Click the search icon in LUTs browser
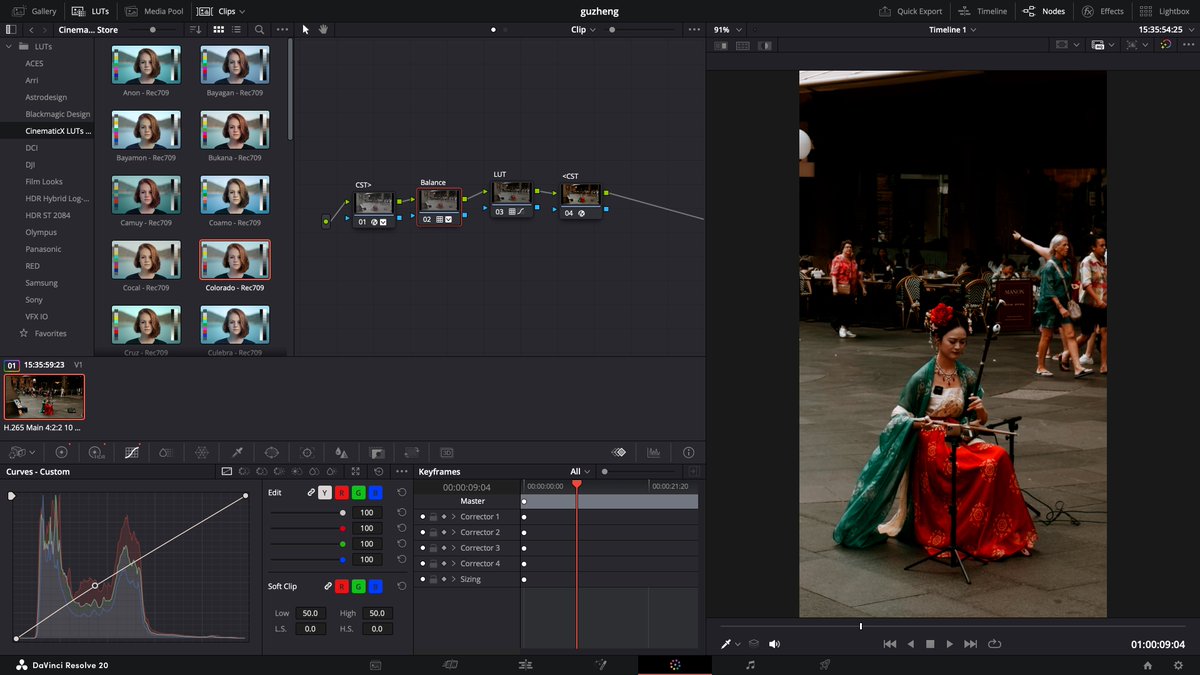1200x675 pixels. tap(260, 30)
